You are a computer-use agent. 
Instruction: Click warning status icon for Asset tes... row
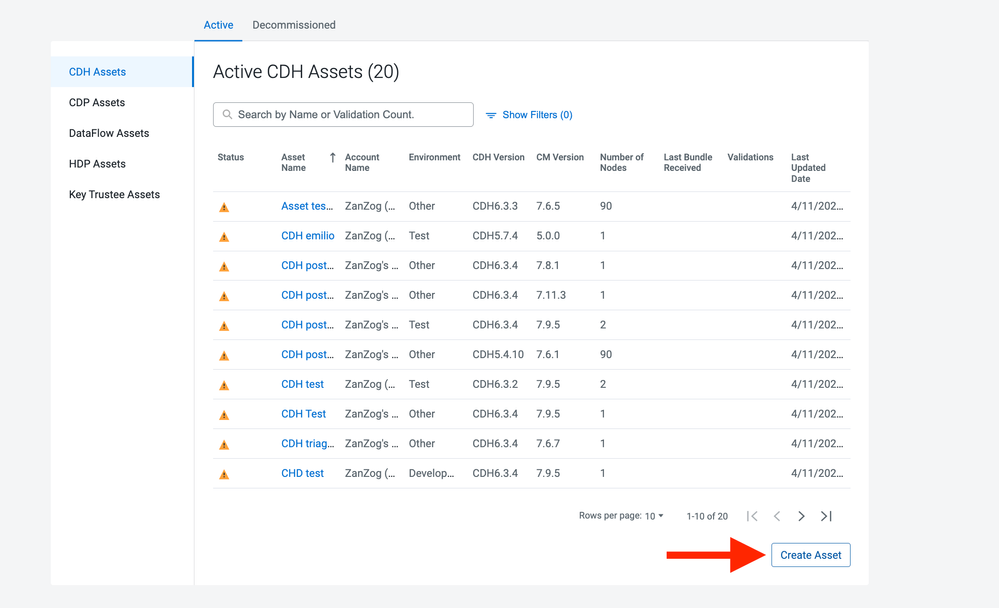(224, 207)
